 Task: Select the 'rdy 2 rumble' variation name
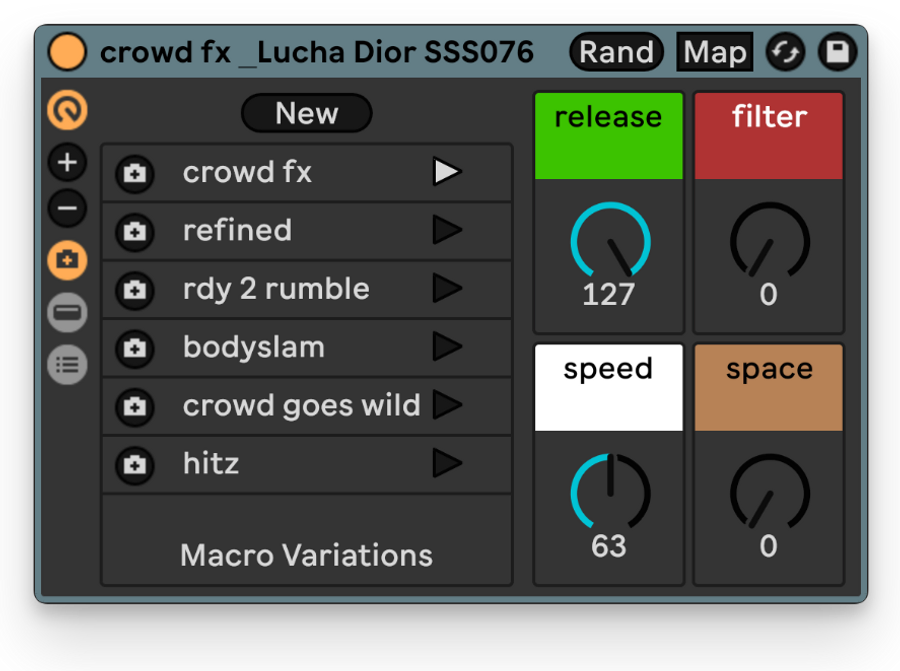click(x=276, y=288)
